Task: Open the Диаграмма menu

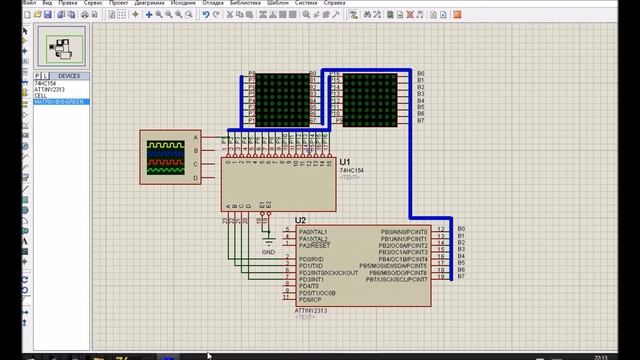Action: tap(149, 3)
